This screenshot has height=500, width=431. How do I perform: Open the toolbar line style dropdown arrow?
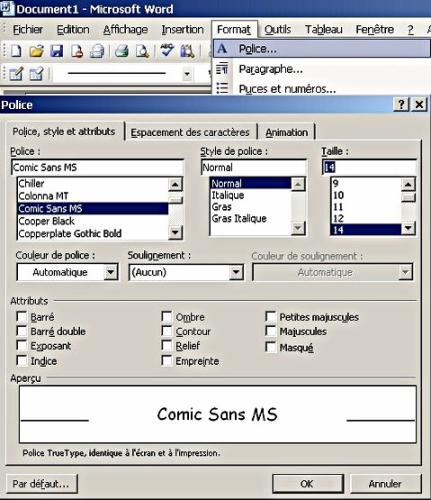click(187, 74)
